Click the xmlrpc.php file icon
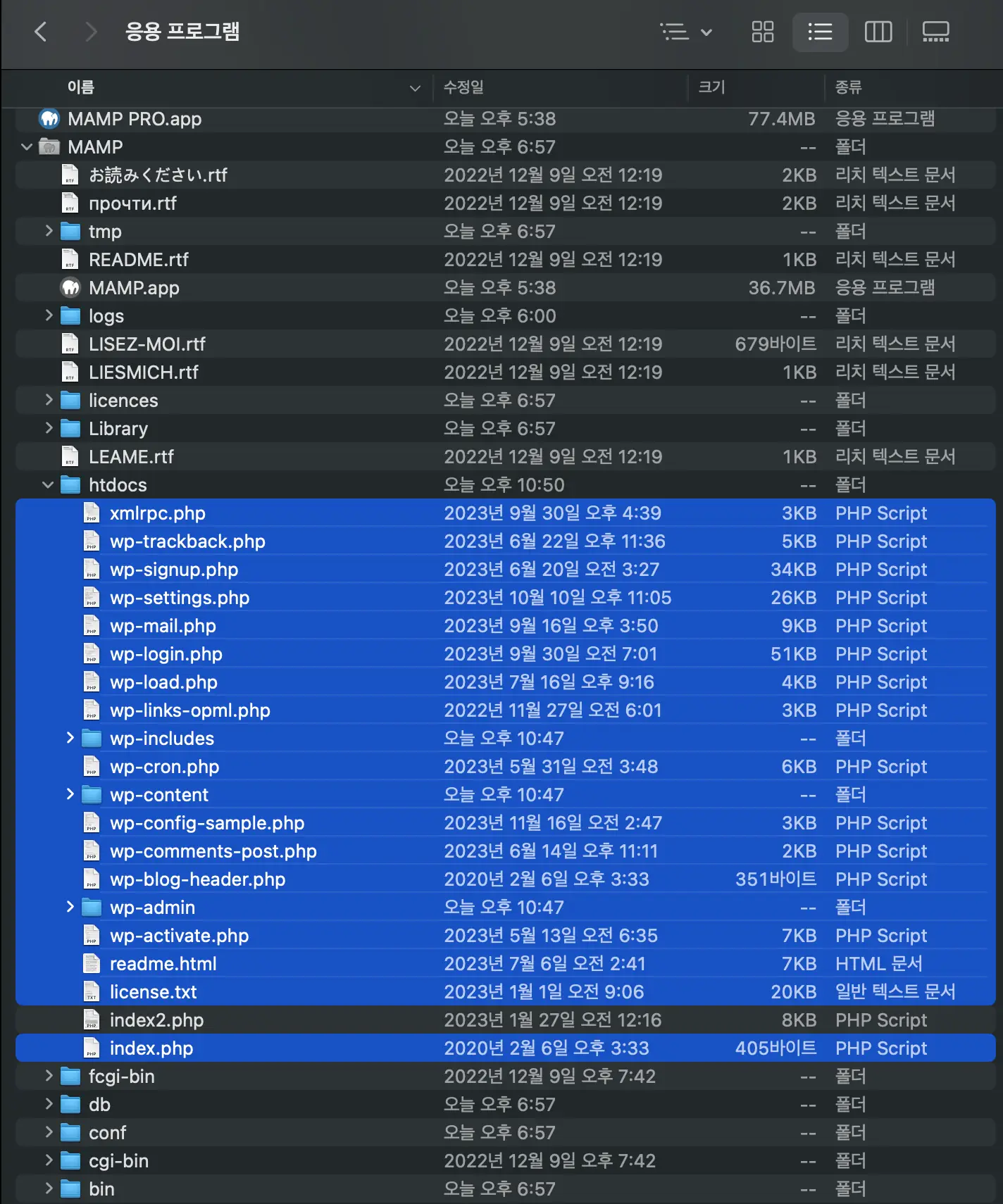The height and width of the screenshot is (1204, 1003). (91, 513)
